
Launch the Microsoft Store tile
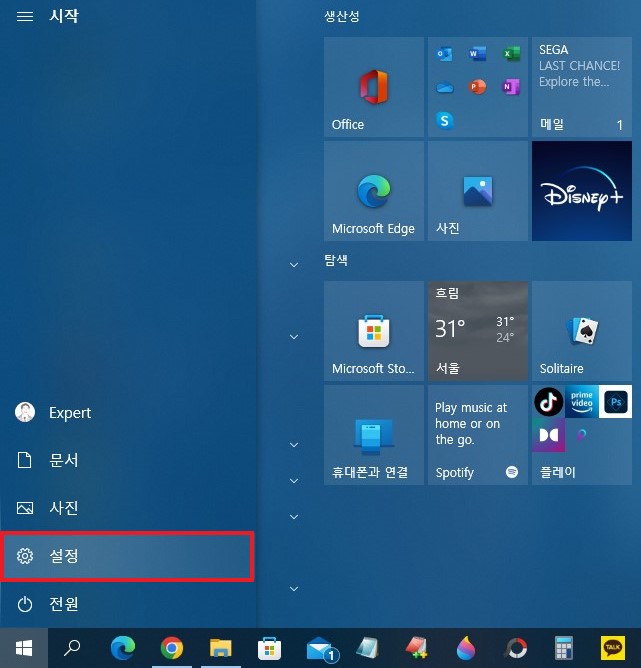coord(374,331)
